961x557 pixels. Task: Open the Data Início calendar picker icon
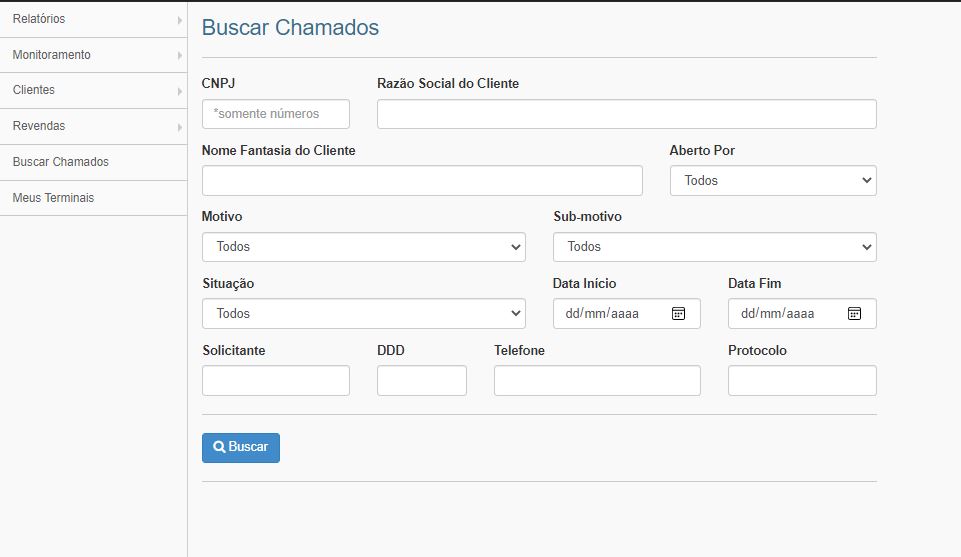[678, 313]
